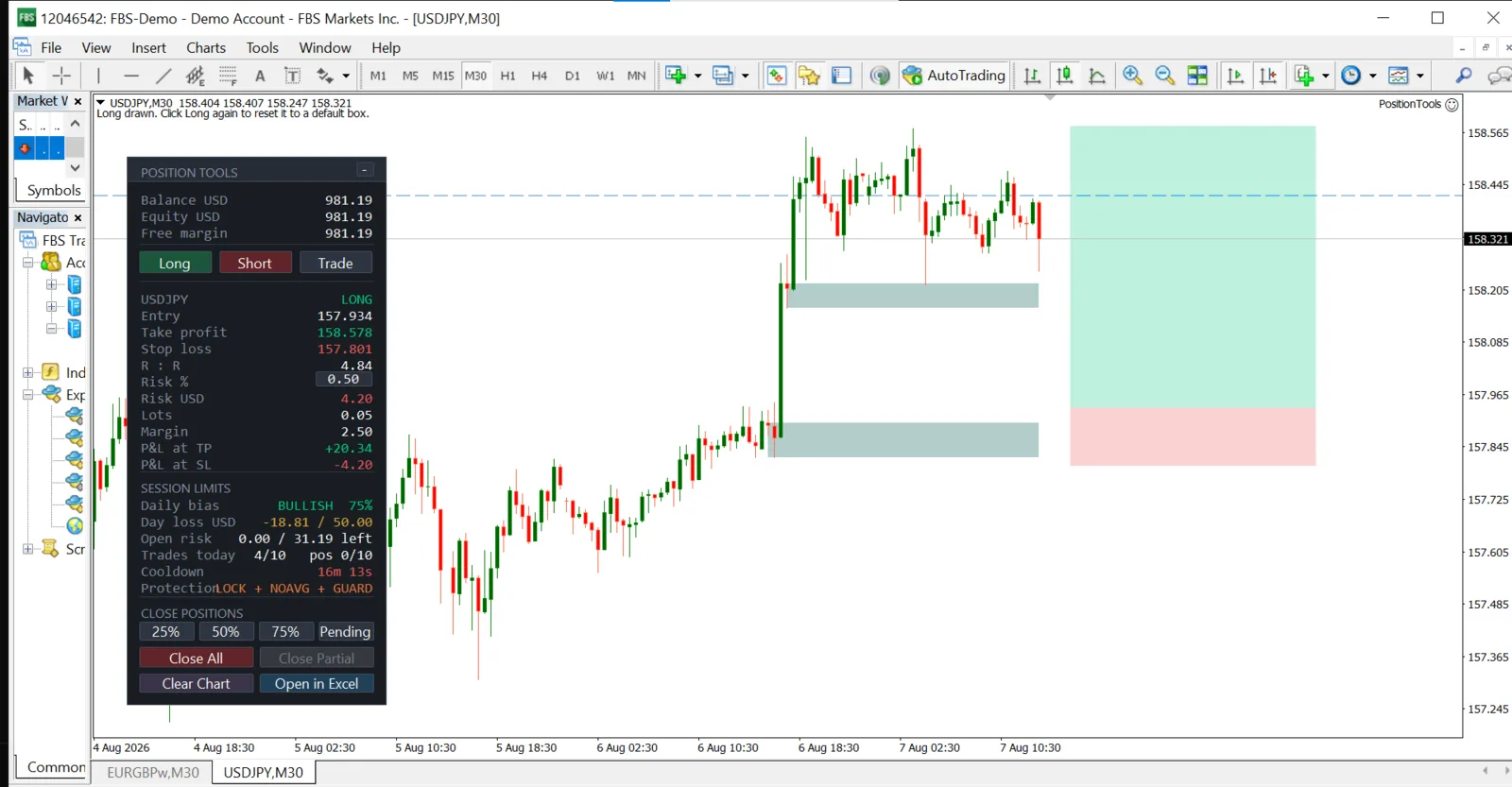Open the Strategy Tester radio icon

tap(880, 76)
